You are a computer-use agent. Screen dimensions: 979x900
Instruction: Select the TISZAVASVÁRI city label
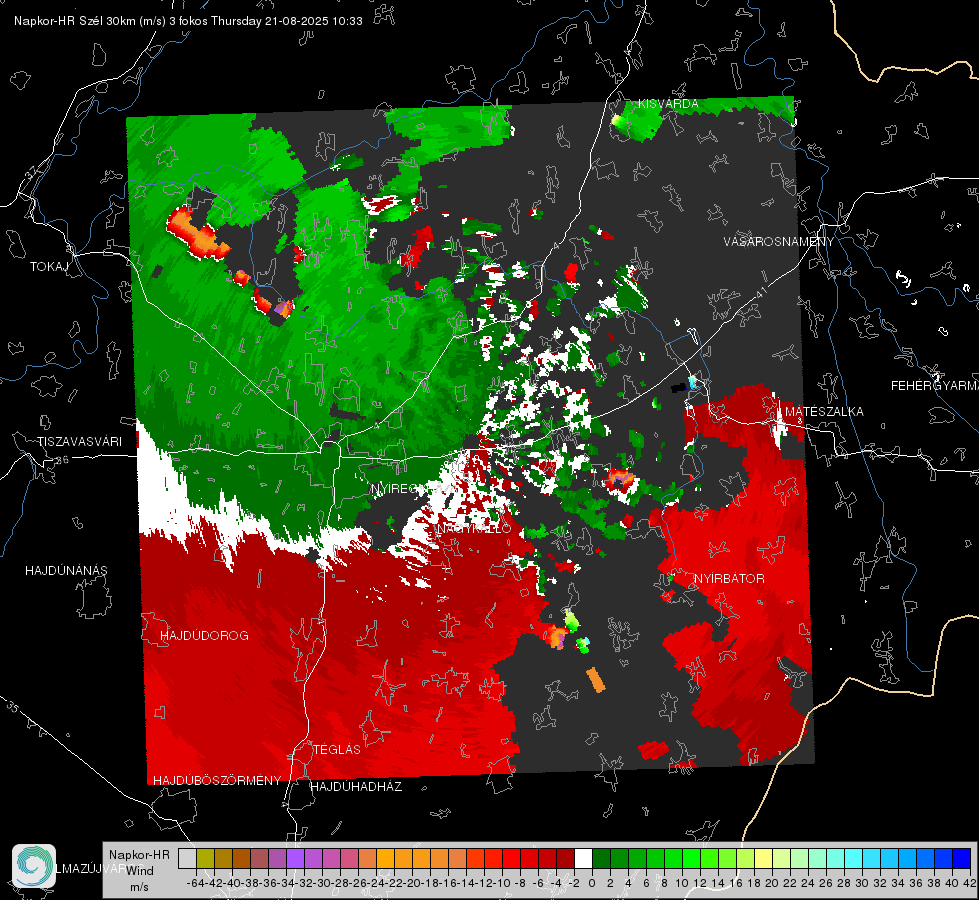pyautogui.click(x=79, y=442)
